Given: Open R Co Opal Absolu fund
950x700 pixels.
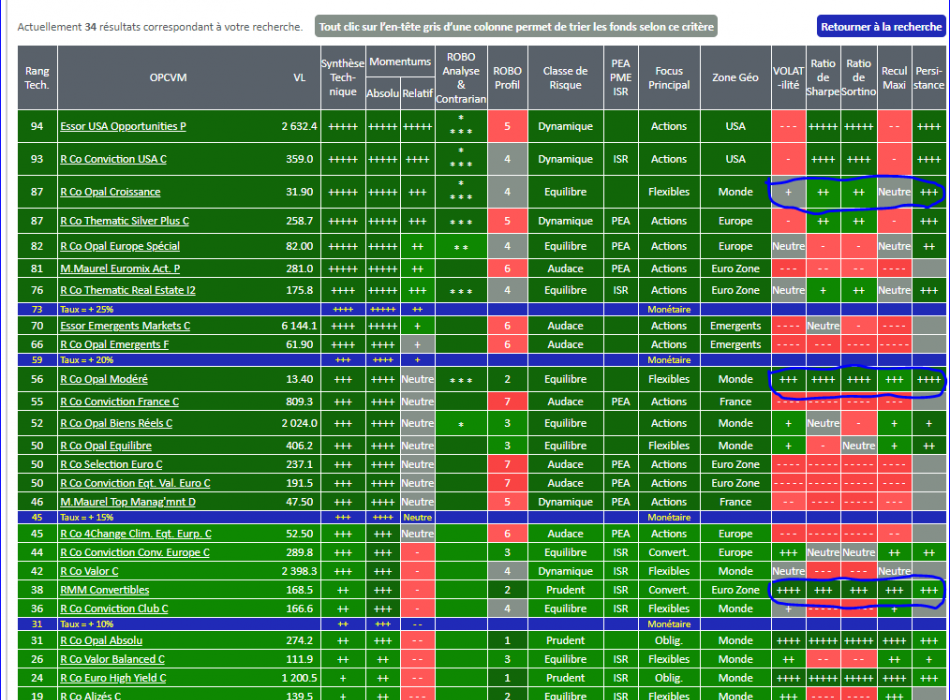Looking at the screenshot, I should (101, 640).
